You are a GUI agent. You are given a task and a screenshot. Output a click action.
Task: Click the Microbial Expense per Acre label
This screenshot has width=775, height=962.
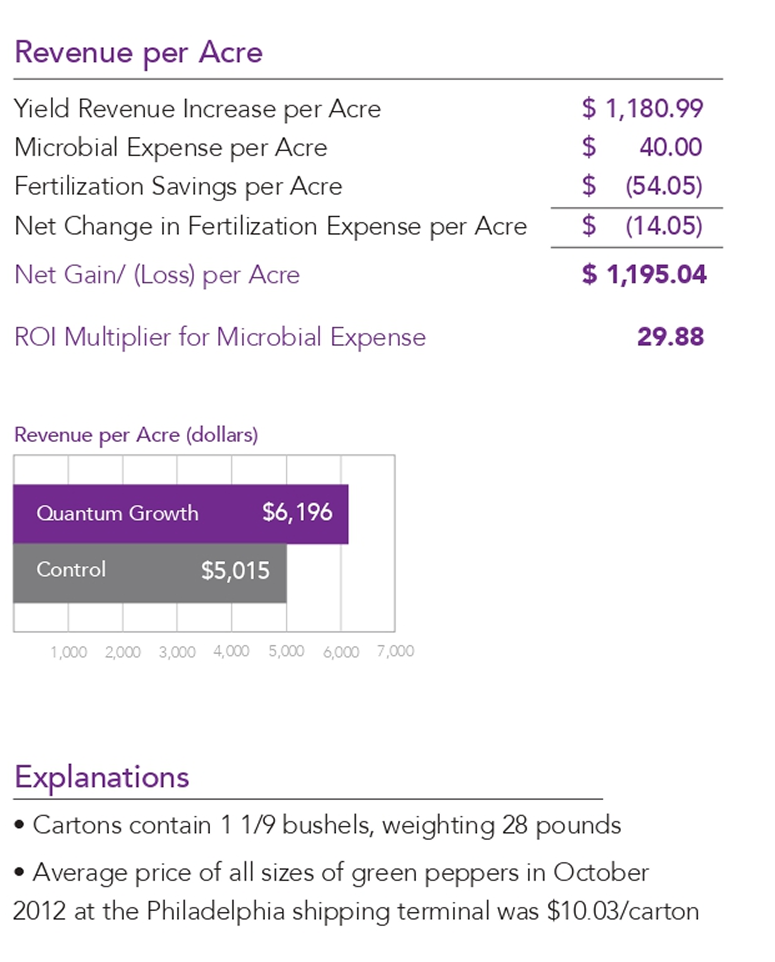coord(170,148)
